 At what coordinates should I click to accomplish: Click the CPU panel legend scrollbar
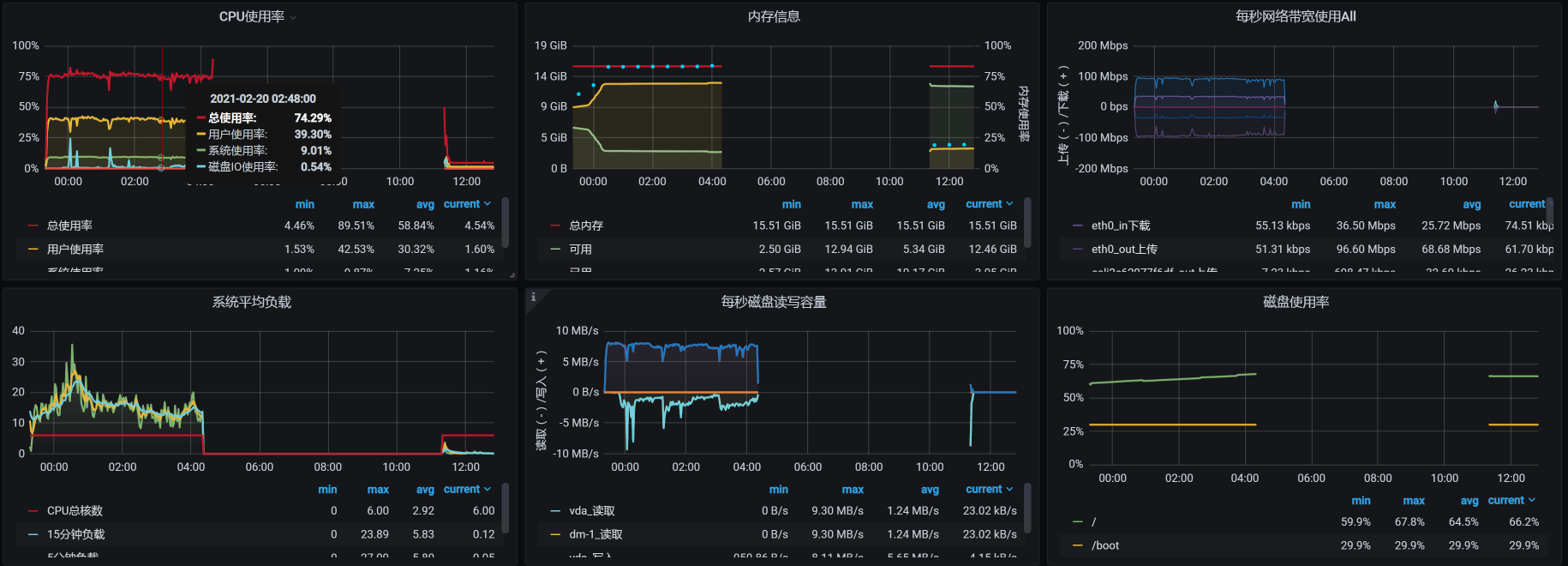(x=505, y=223)
